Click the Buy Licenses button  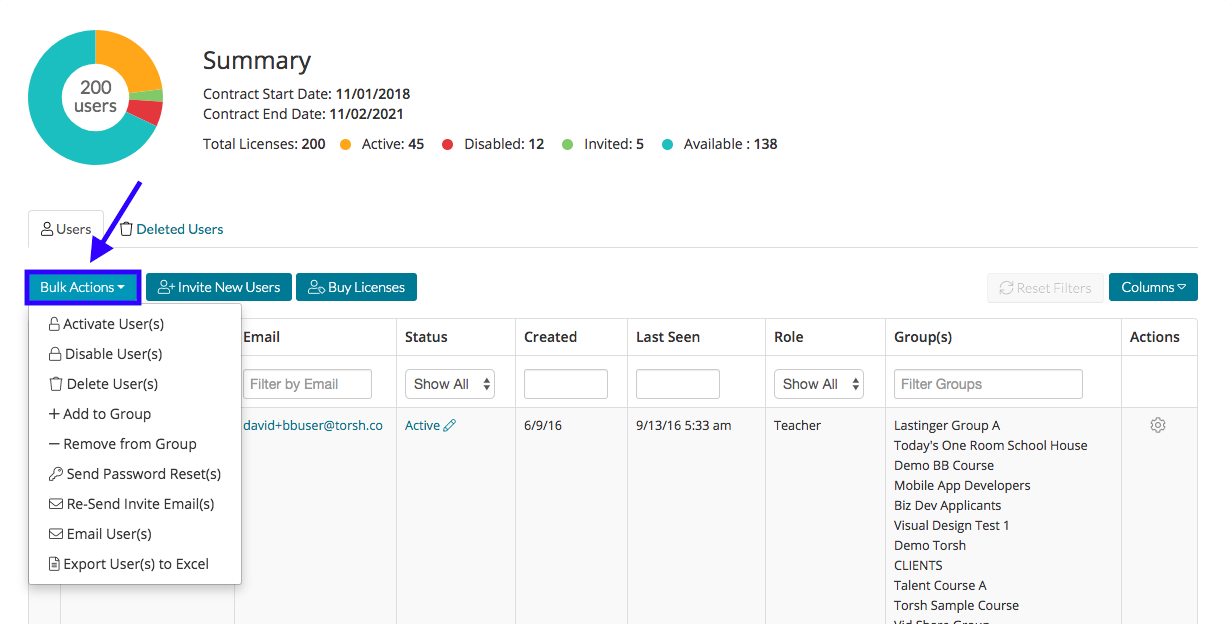pyautogui.click(x=356, y=287)
